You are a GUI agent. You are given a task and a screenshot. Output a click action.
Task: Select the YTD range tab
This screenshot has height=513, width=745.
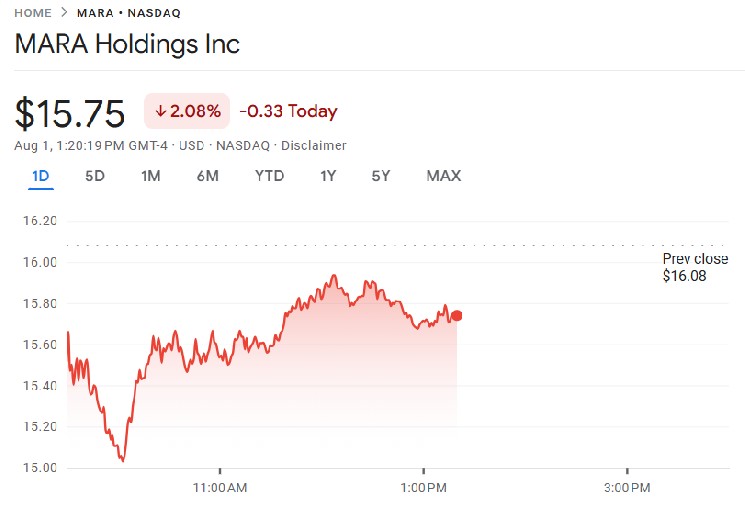pyautogui.click(x=269, y=176)
